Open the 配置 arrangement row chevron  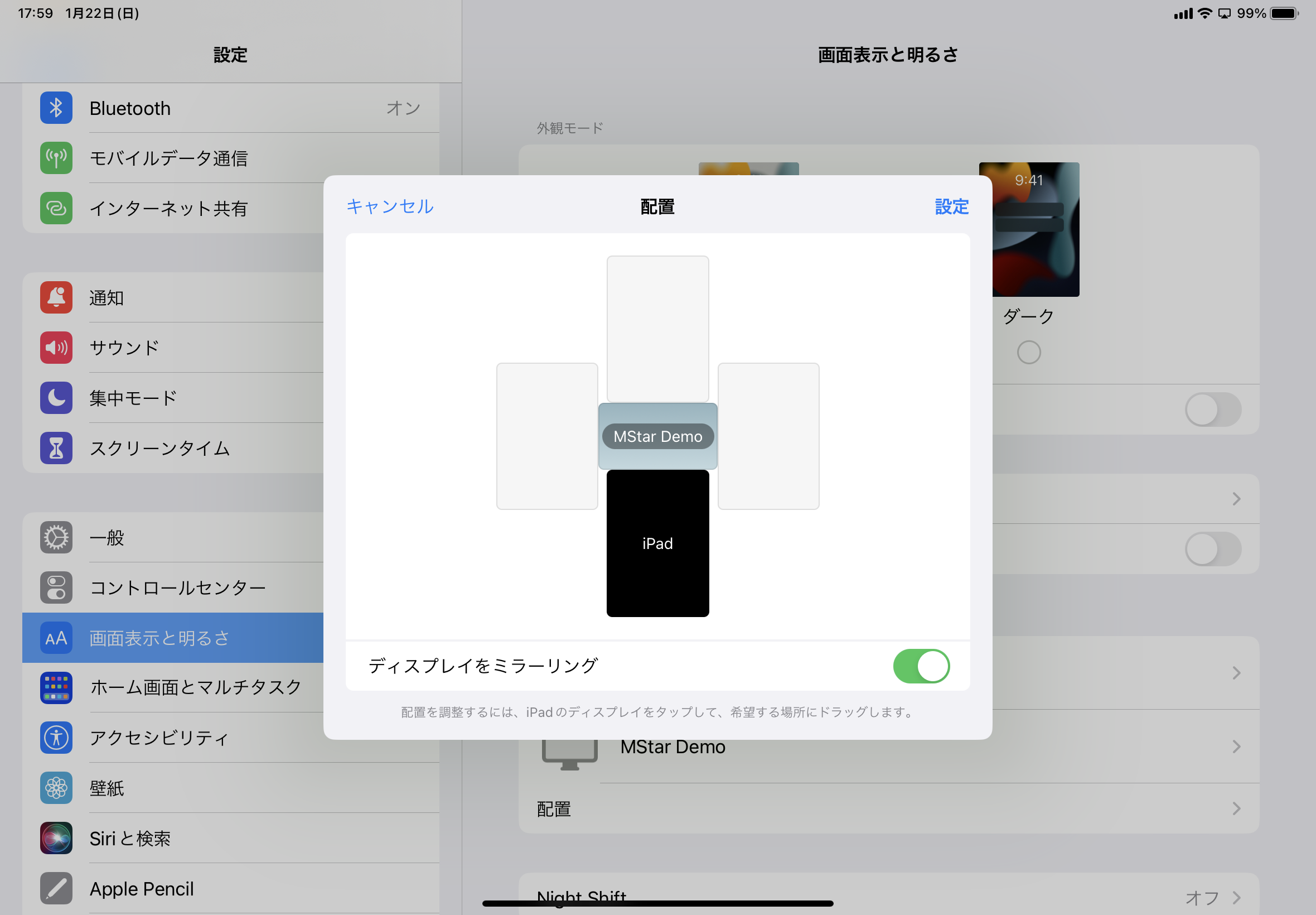click(x=1236, y=808)
